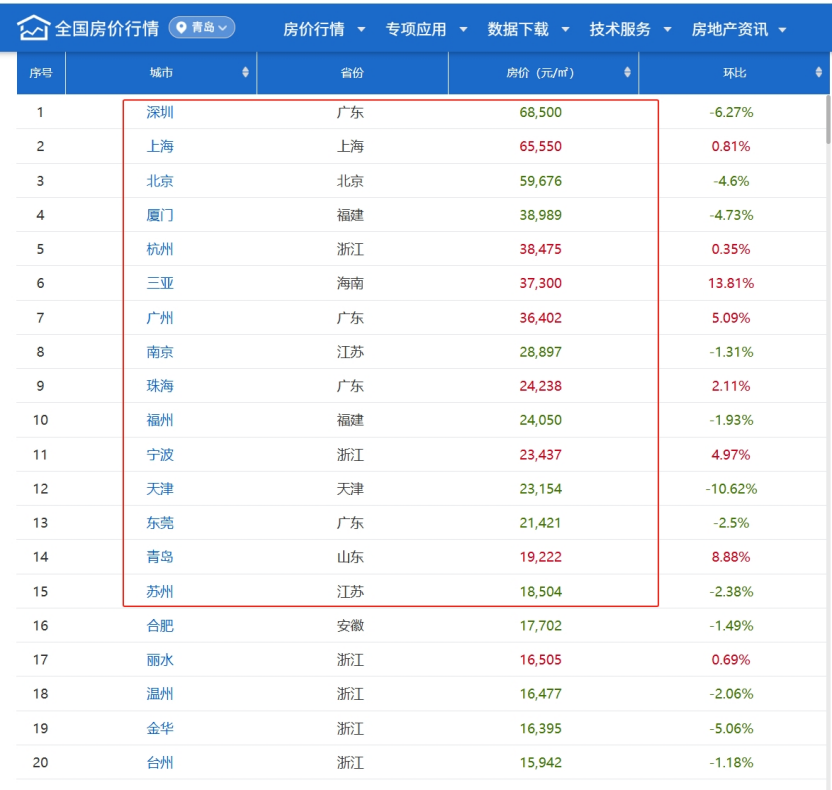Select the -10.62% change value
The image size is (832, 790).
(x=731, y=489)
